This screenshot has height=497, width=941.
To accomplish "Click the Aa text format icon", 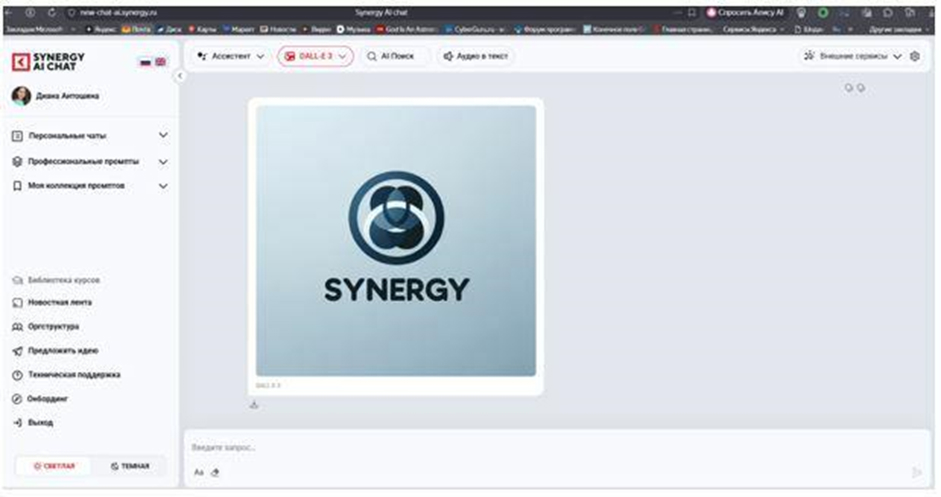I will click(x=199, y=472).
